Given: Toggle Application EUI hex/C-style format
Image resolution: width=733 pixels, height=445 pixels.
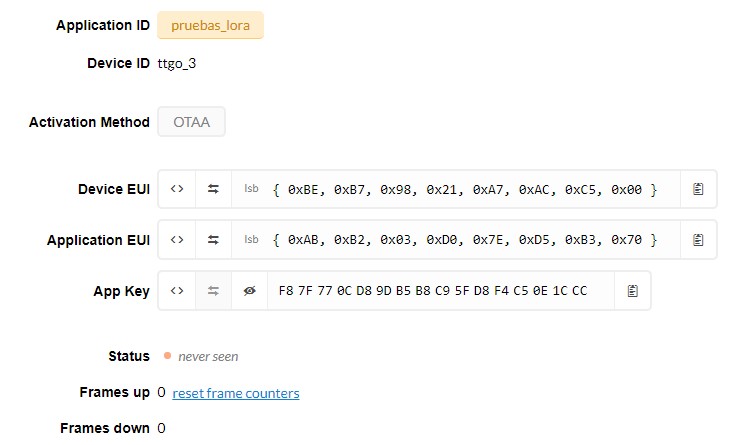Looking at the screenshot, I should tap(177, 240).
